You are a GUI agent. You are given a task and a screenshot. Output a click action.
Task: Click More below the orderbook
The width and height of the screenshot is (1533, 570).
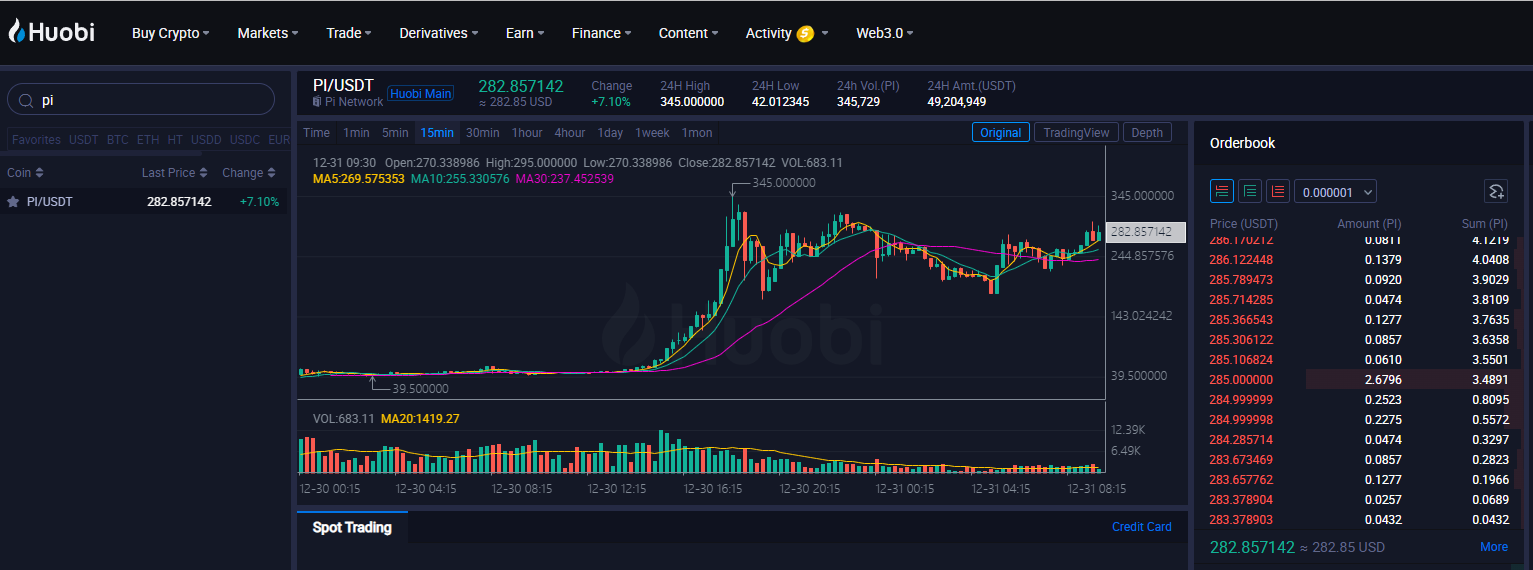tap(1494, 547)
